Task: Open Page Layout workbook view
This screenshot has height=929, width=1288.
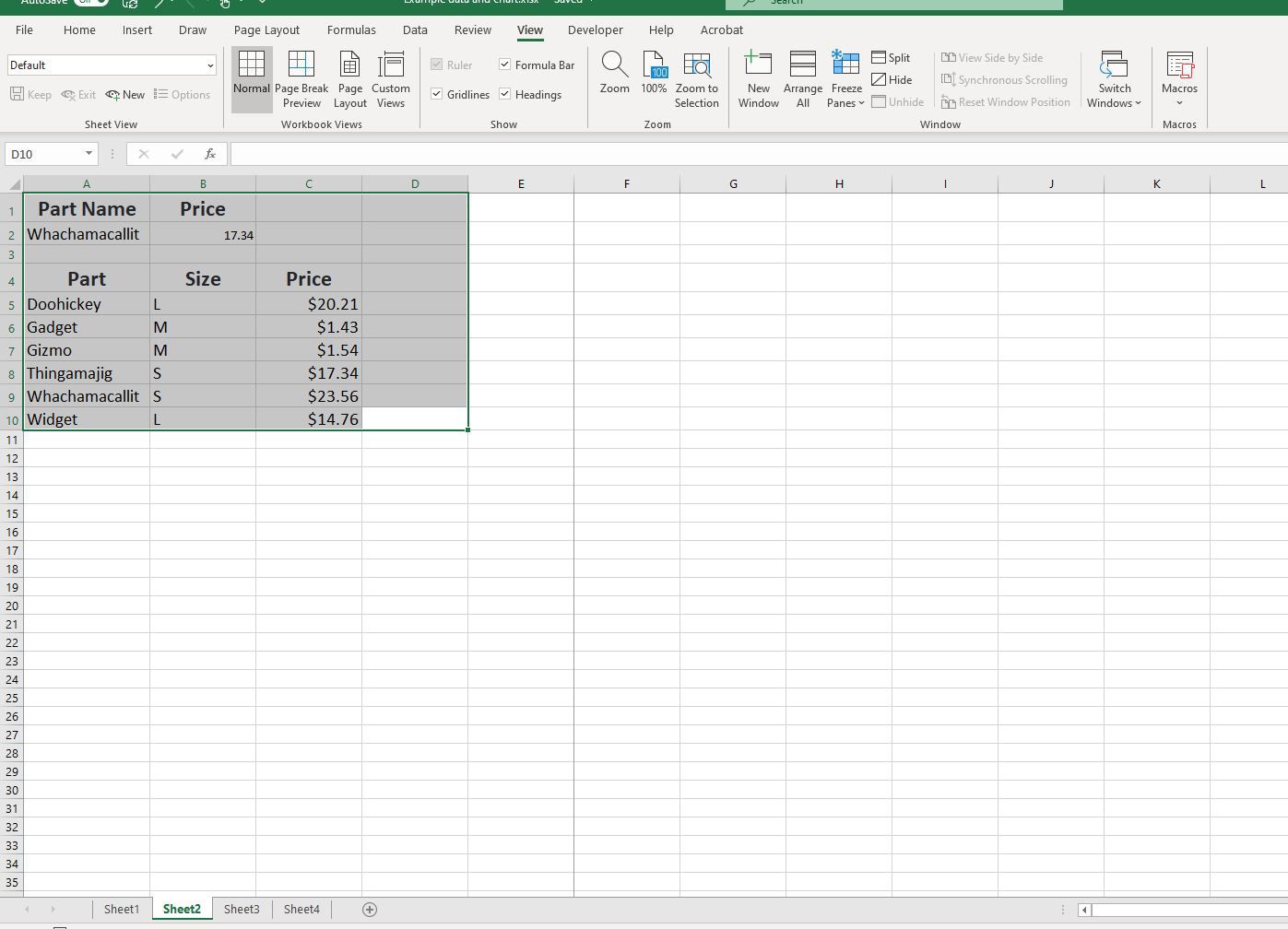Action: (350, 79)
